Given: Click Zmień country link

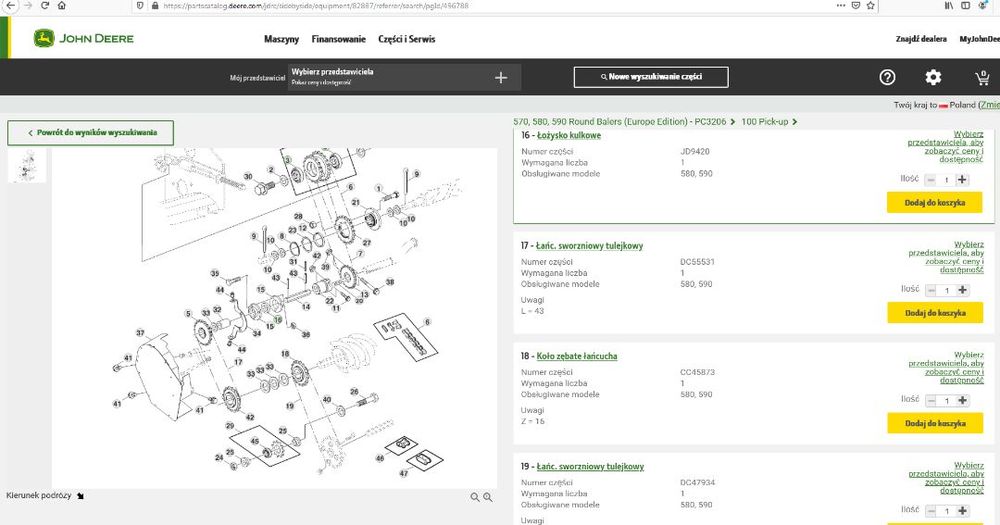Looking at the screenshot, I should (989, 105).
